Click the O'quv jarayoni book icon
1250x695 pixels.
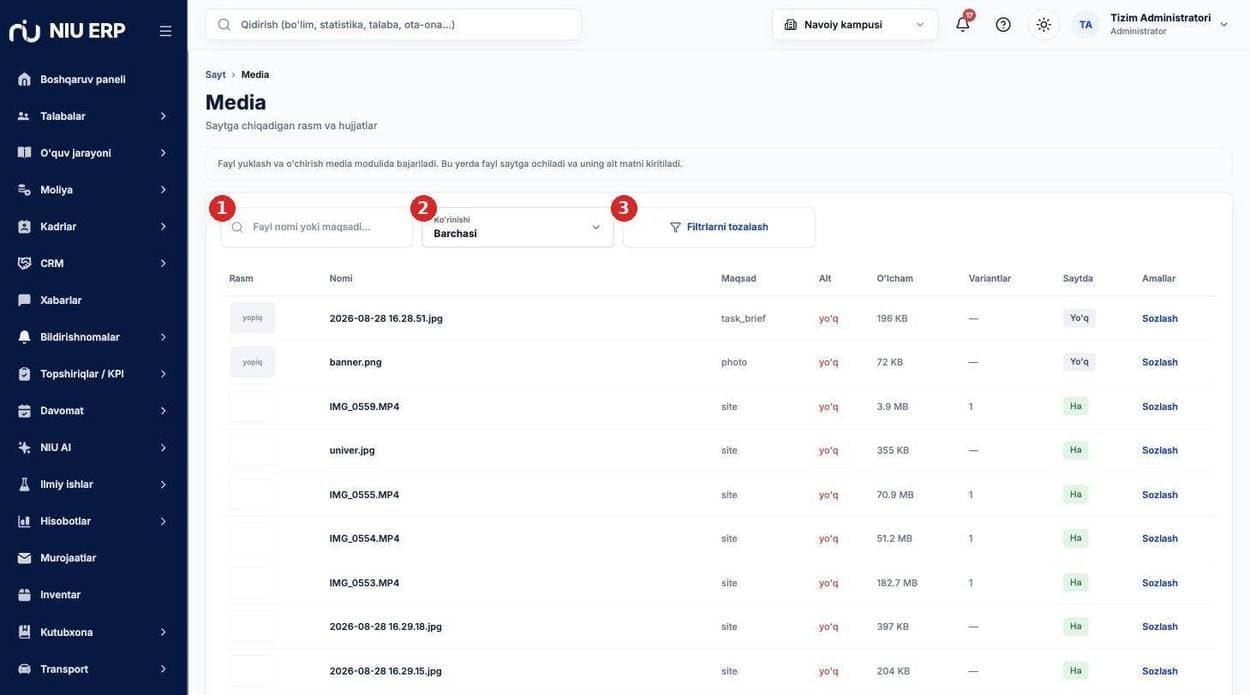[24, 153]
